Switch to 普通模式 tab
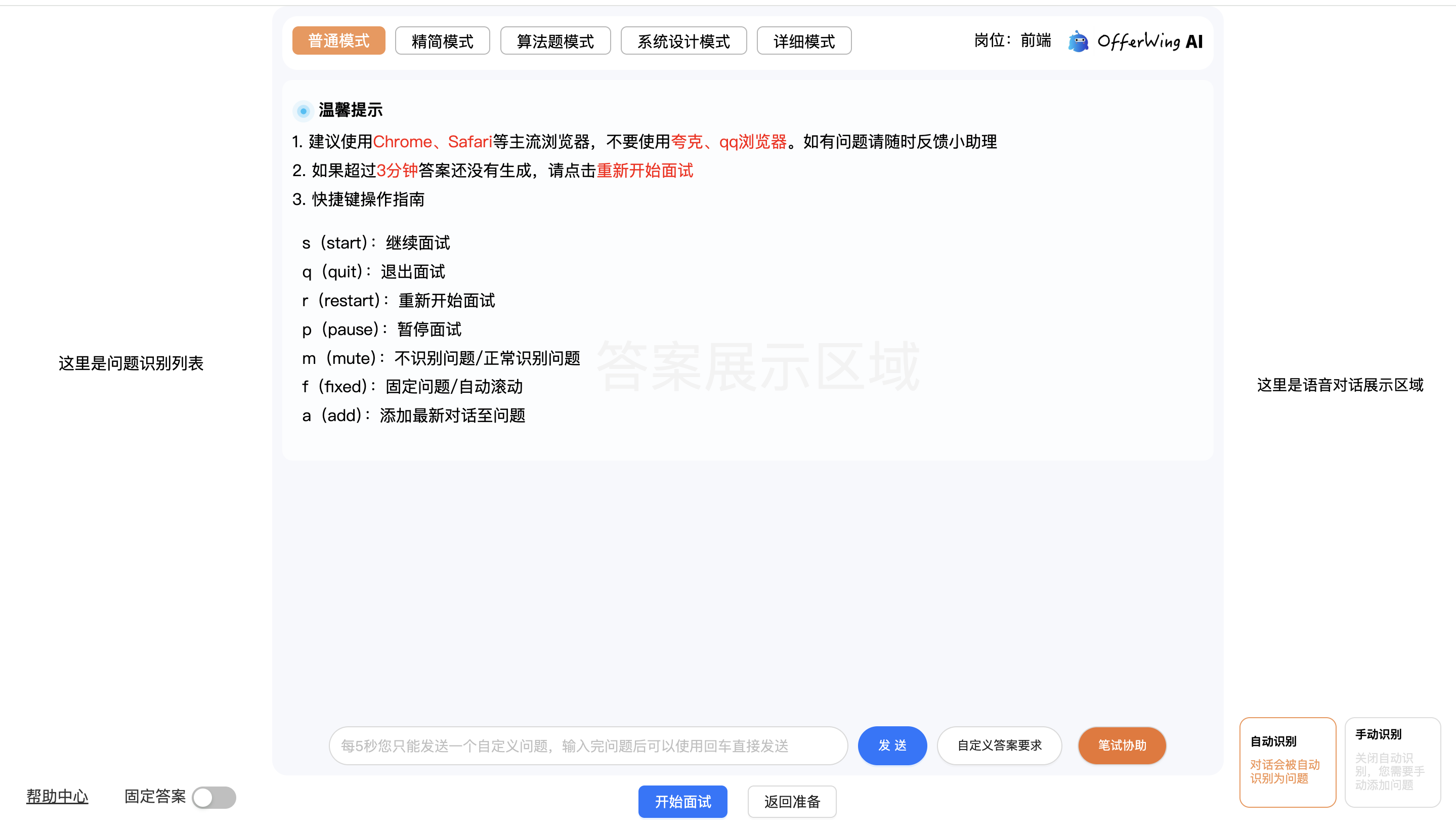This screenshot has width=1456, height=827. (x=338, y=41)
